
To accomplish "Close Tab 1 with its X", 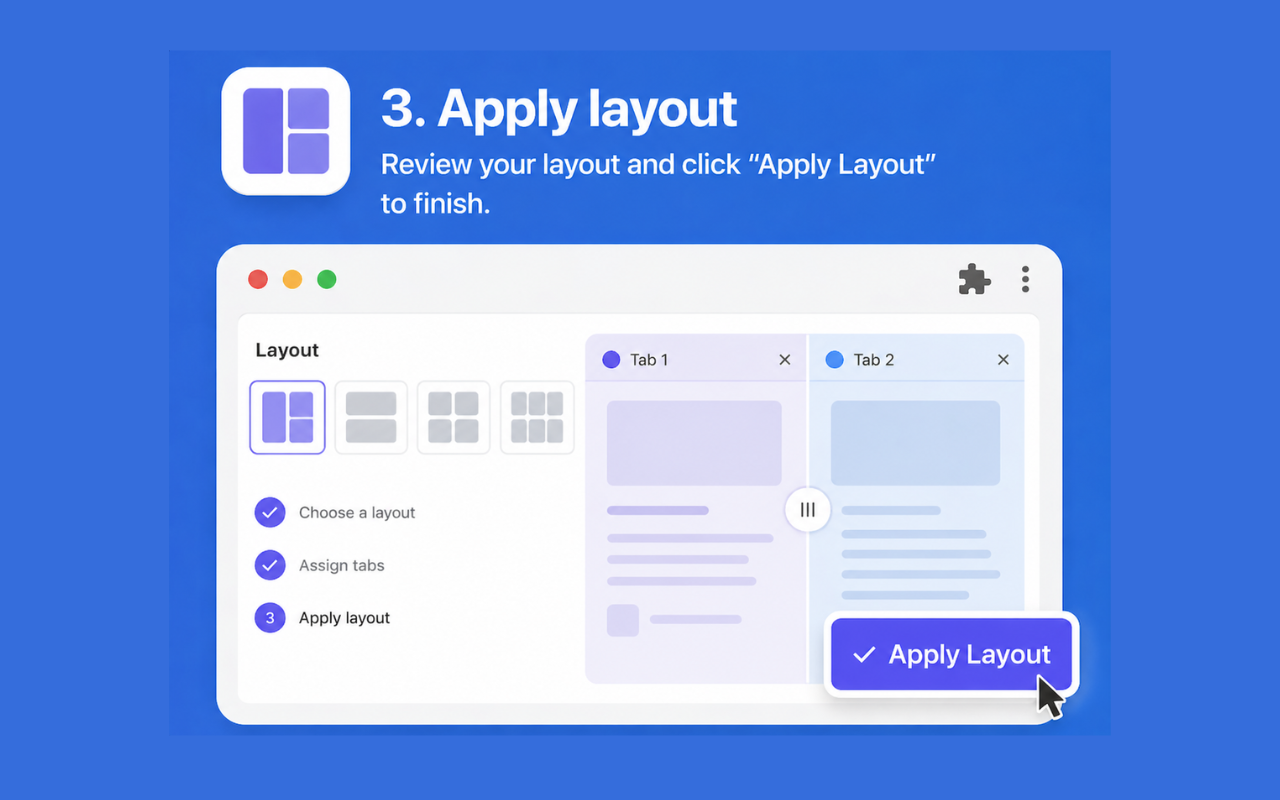I will point(785,360).
